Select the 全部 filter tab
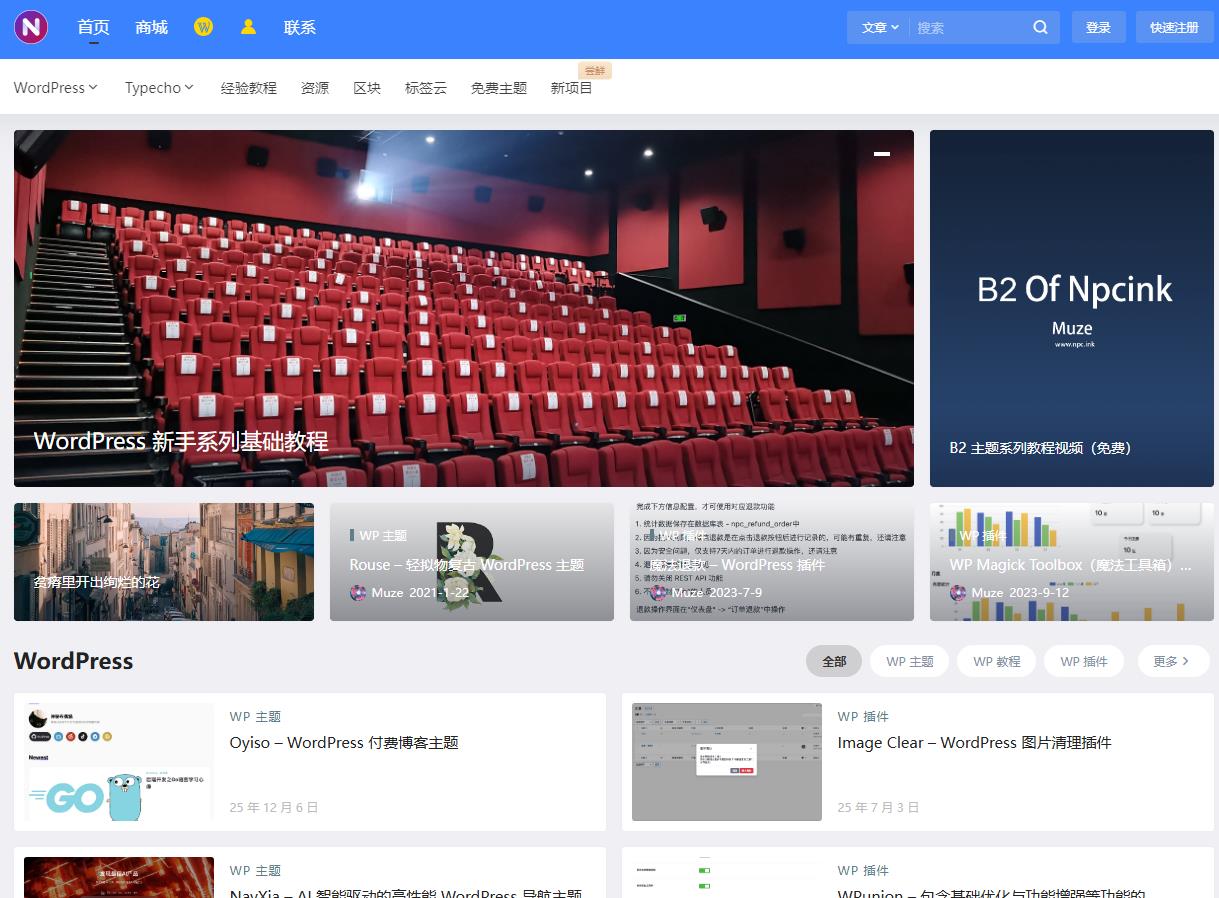The width and height of the screenshot is (1219, 898). click(x=834, y=661)
